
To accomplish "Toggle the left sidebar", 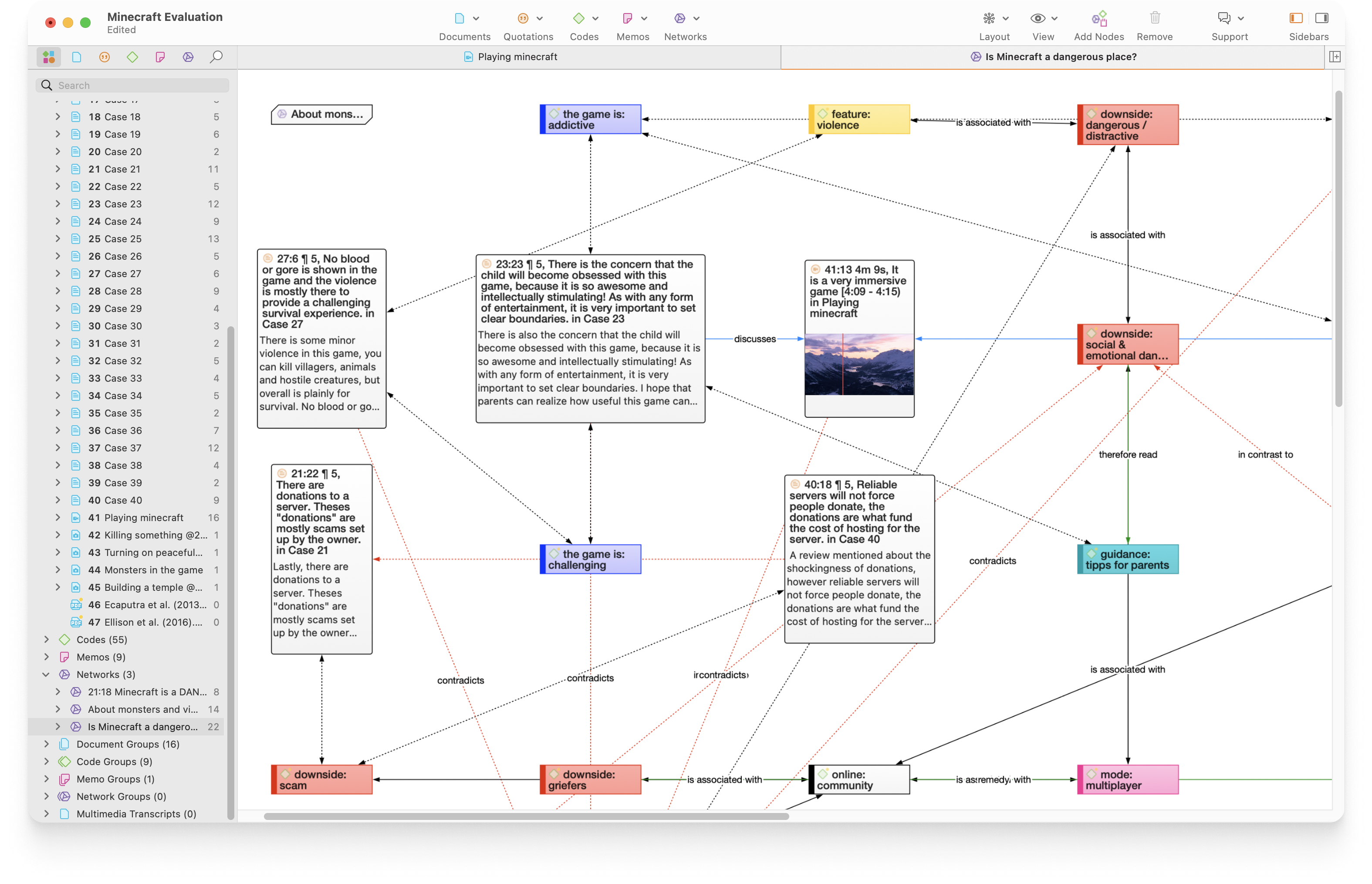I will (1295, 19).
